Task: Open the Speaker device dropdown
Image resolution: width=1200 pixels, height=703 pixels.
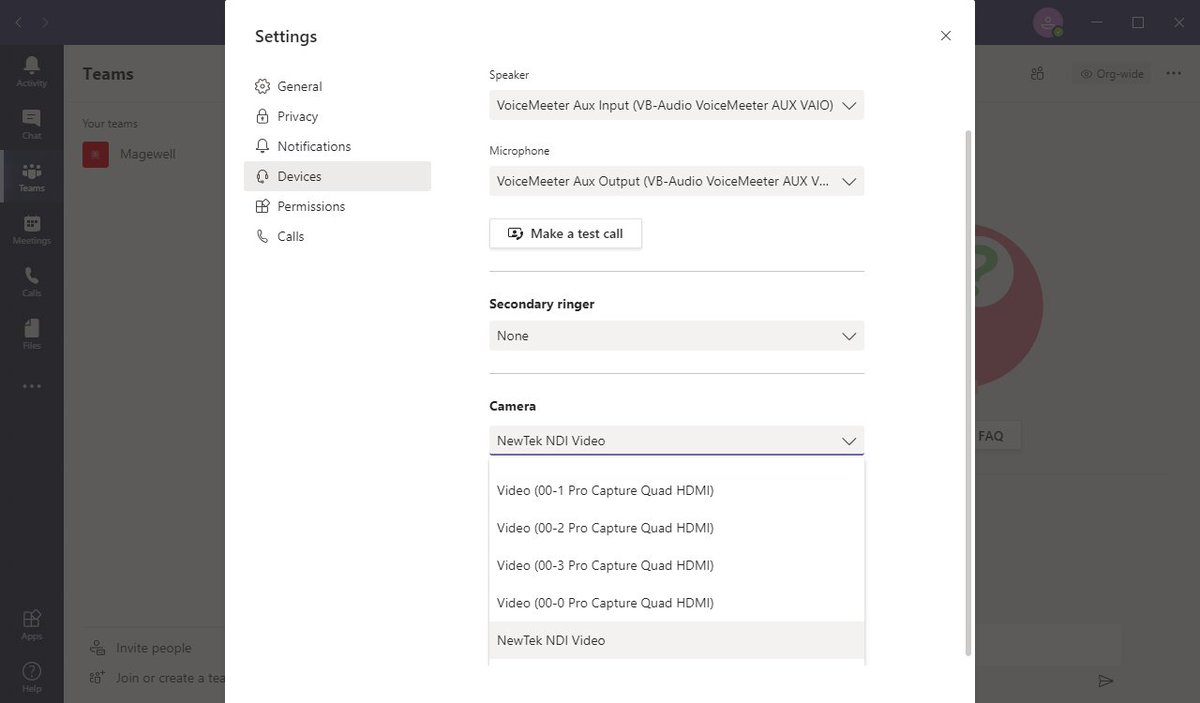Action: [x=676, y=105]
